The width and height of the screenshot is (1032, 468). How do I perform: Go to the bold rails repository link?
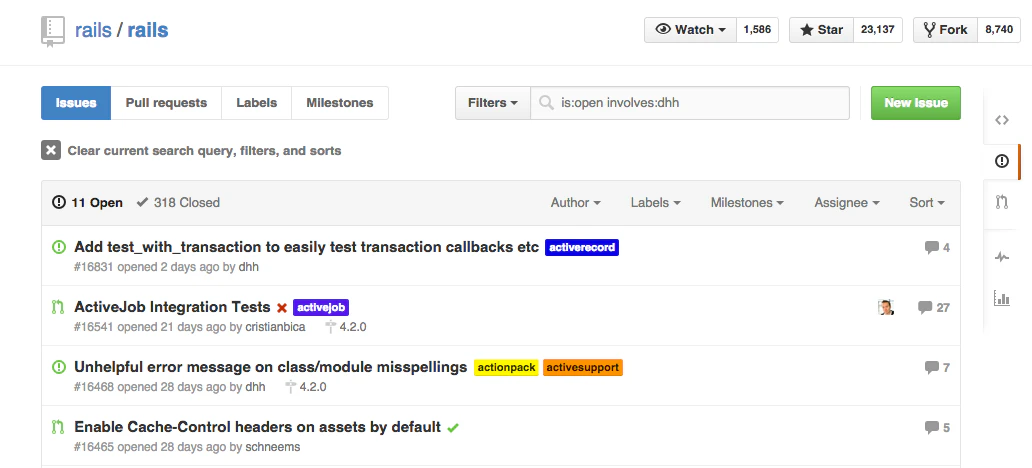(x=147, y=30)
